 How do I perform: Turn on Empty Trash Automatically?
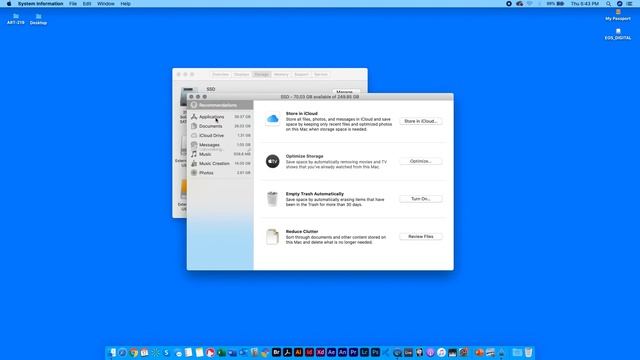[x=420, y=199]
